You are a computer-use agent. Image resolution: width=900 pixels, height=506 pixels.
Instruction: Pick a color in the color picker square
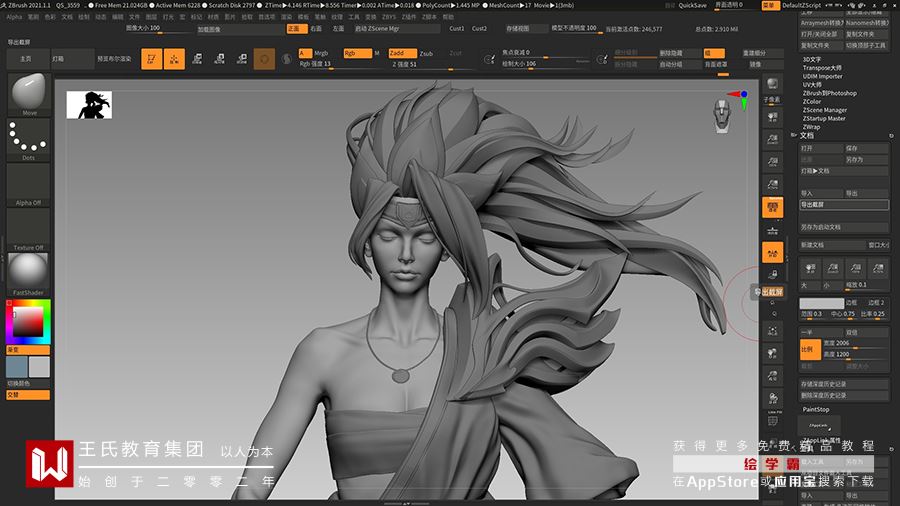(27, 321)
